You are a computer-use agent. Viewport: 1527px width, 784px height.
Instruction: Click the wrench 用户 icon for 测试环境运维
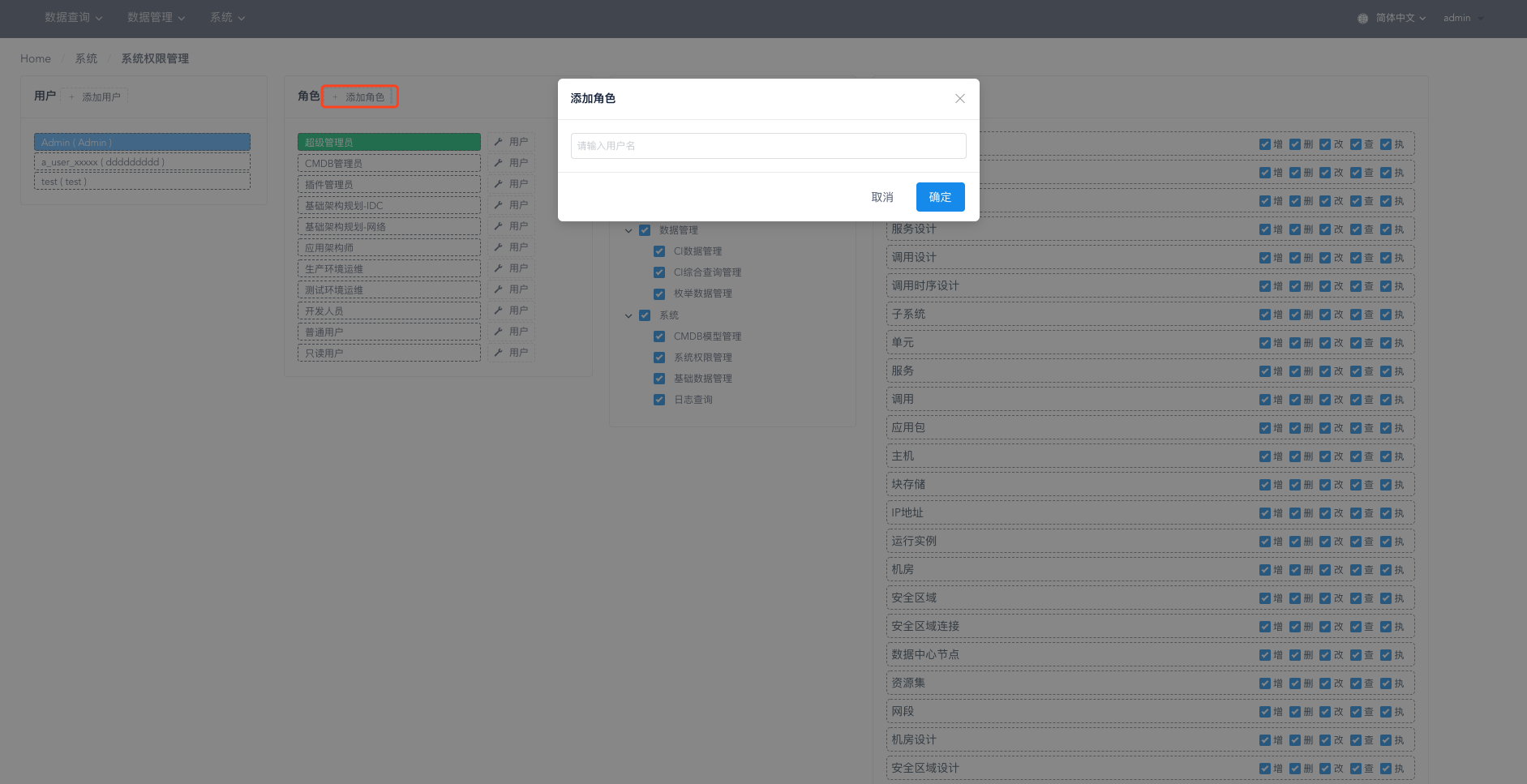(511, 289)
